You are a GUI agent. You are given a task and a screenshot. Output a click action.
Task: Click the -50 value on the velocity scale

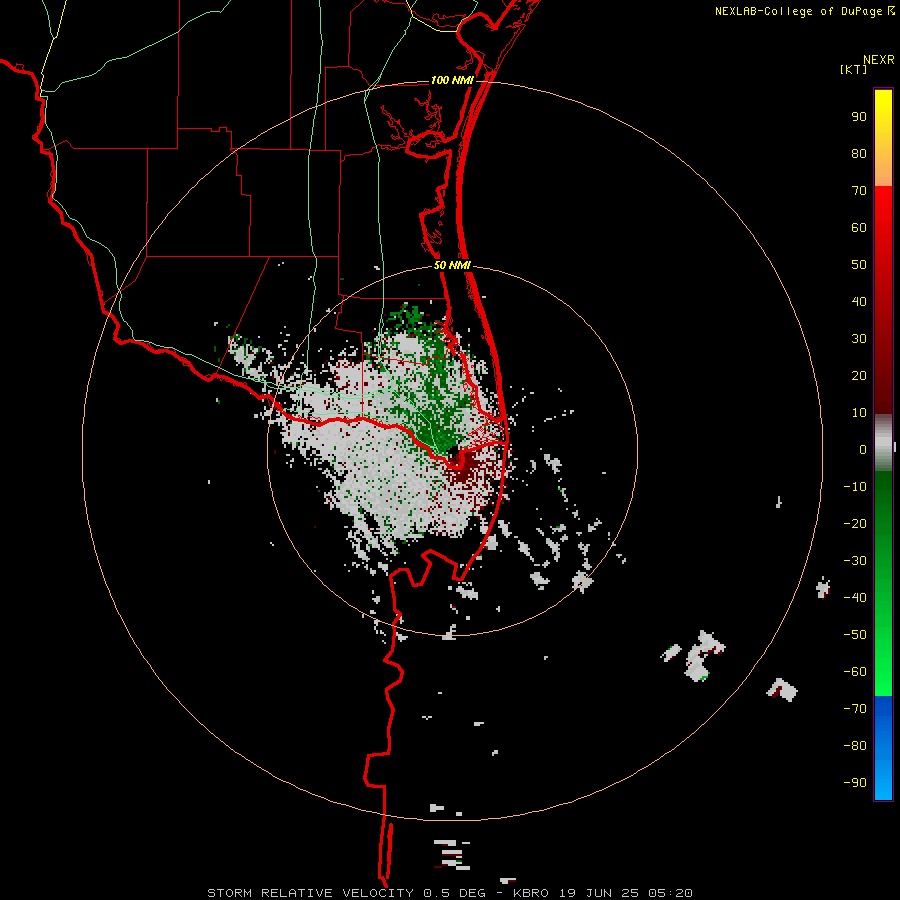point(855,635)
